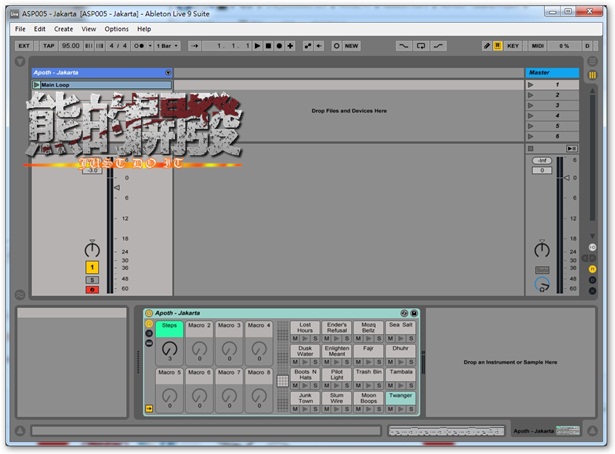This screenshot has width=615, height=454.
Task: Toggle Punch-Out switch
Action: [x=439, y=46]
